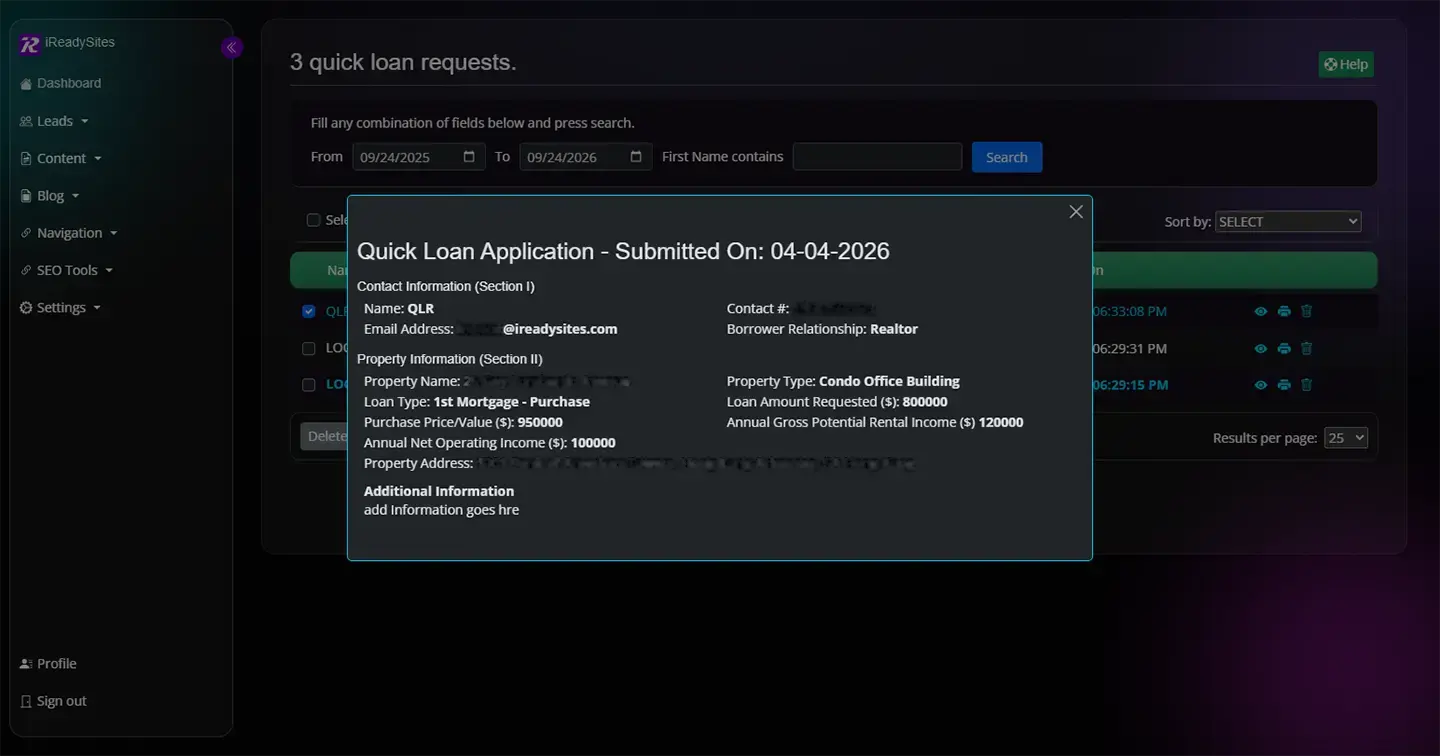The height and width of the screenshot is (756, 1440).
Task: Expand the Blog sidebar menu
Action: point(50,196)
